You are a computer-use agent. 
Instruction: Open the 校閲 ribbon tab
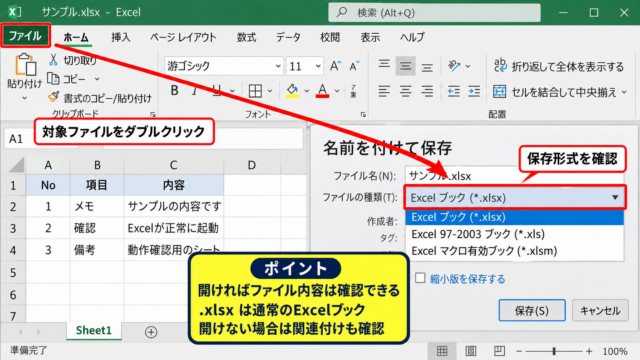pos(330,37)
